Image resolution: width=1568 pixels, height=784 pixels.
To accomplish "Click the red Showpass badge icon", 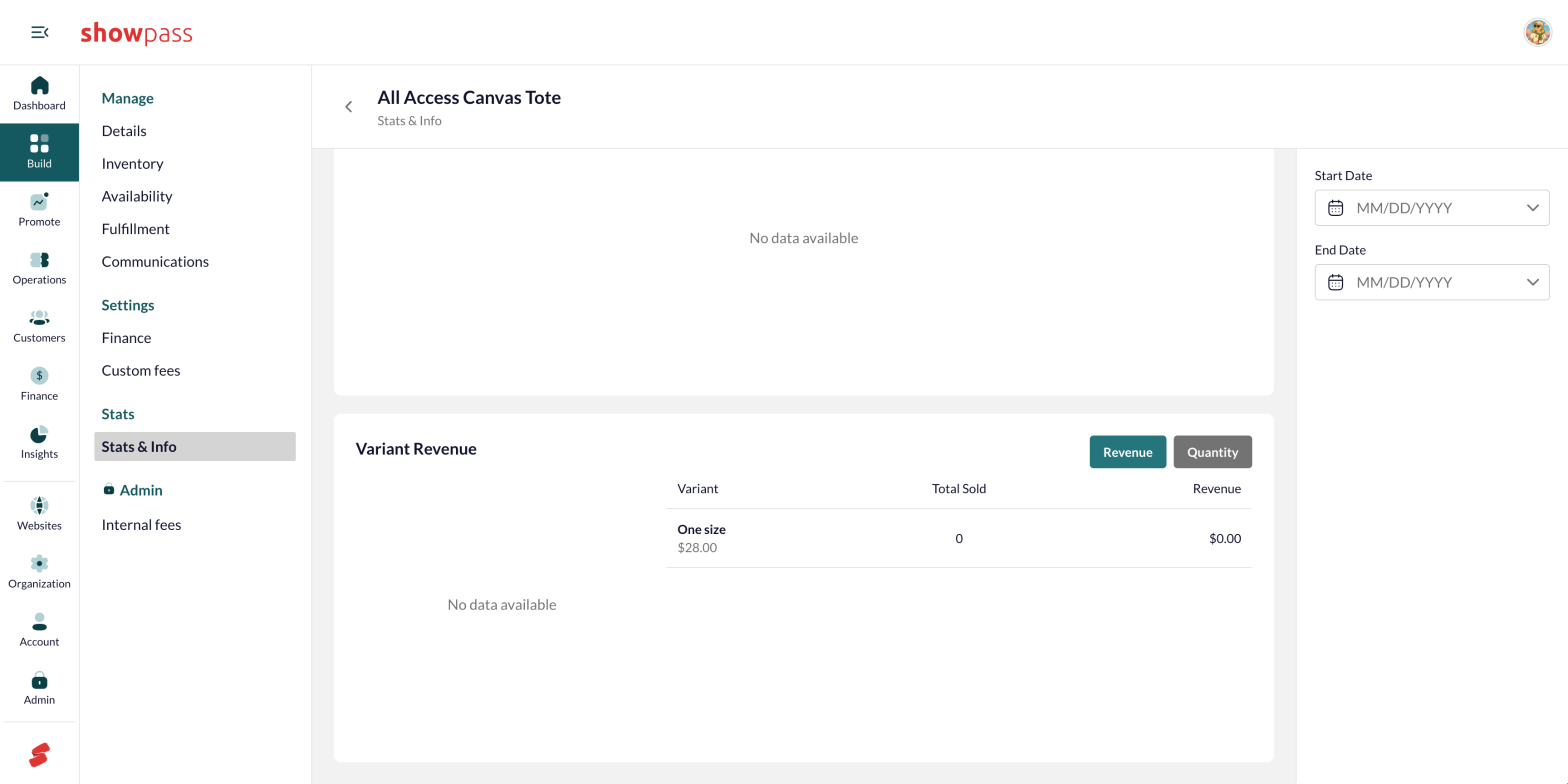I will pyautogui.click(x=39, y=755).
